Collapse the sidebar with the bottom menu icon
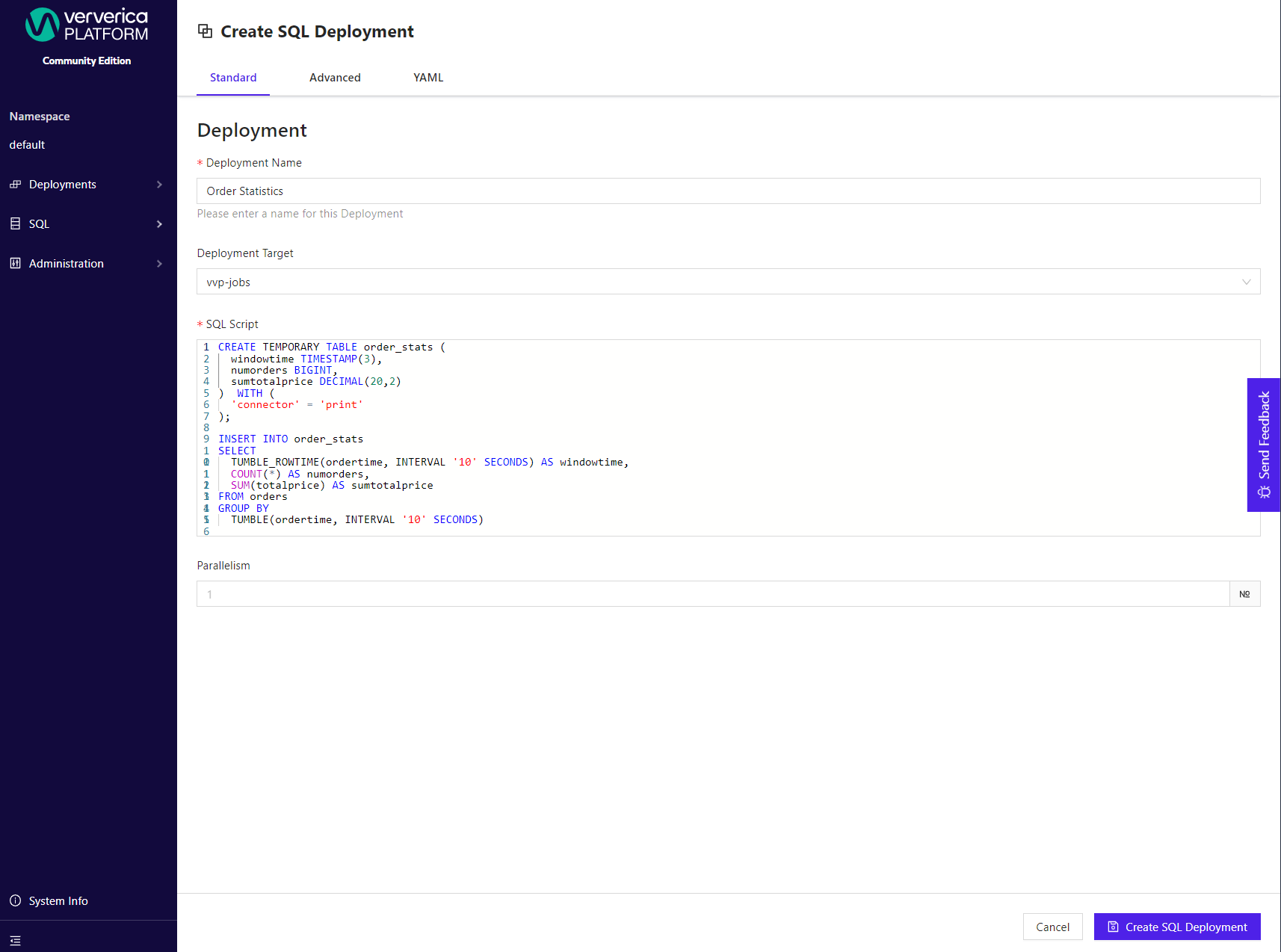This screenshot has width=1281, height=952. coord(15,941)
